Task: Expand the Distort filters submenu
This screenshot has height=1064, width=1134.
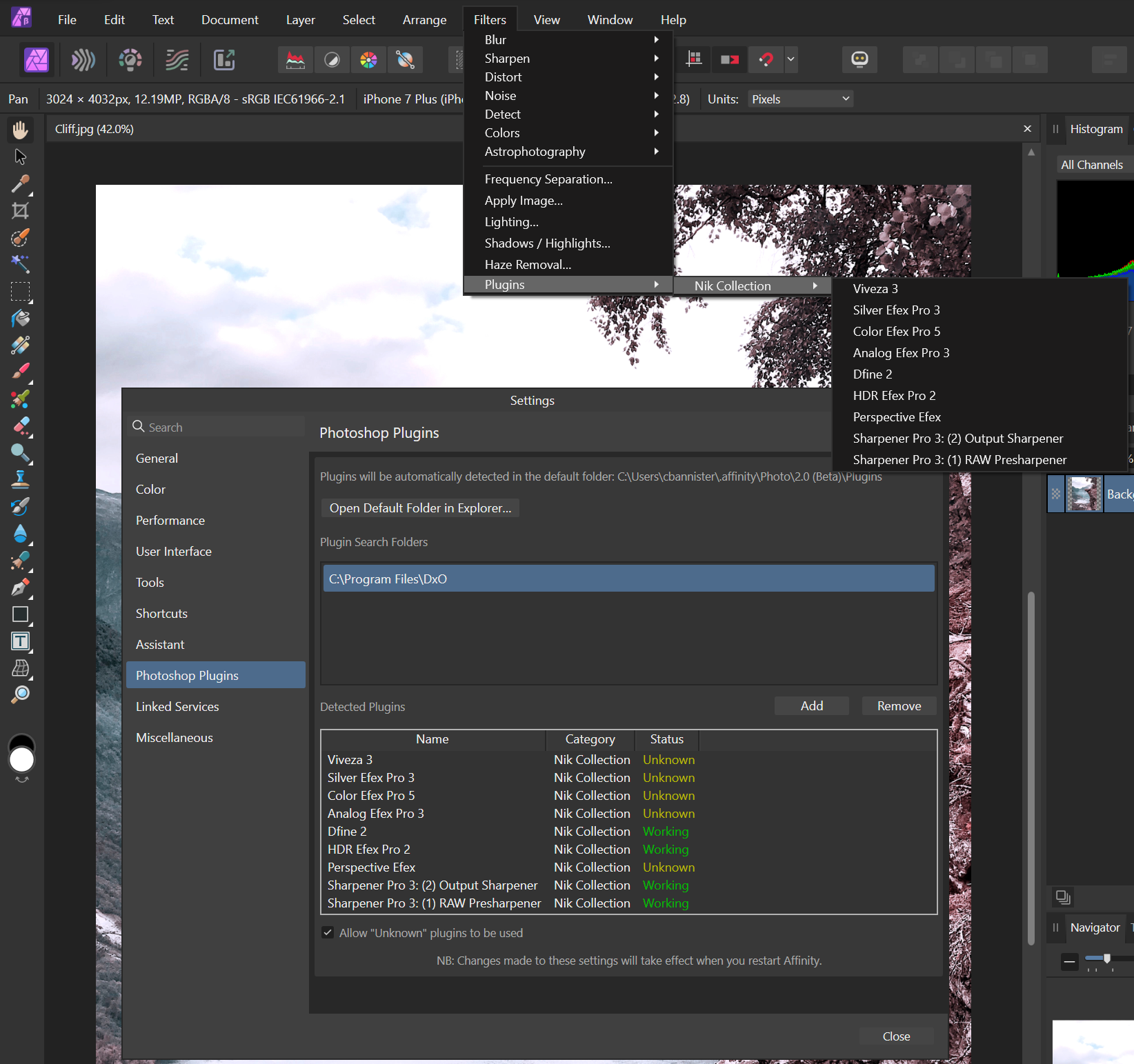Action: click(x=568, y=77)
